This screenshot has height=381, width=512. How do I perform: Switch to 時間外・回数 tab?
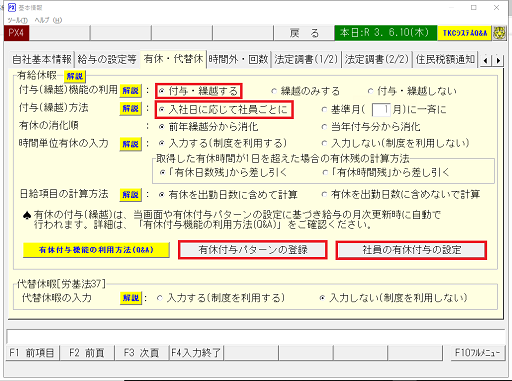click(239, 59)
